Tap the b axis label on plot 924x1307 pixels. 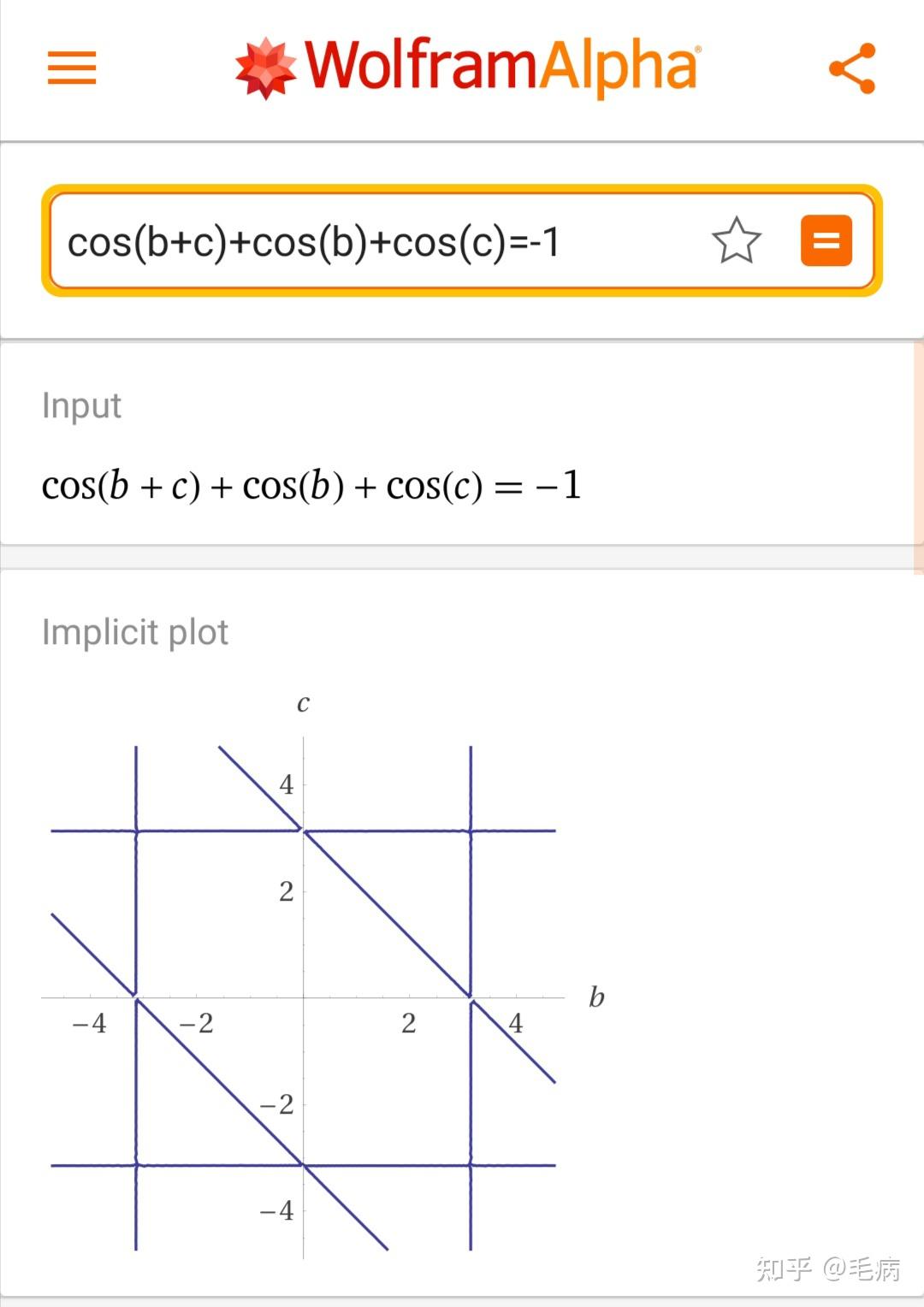click(x=596, y=997)
